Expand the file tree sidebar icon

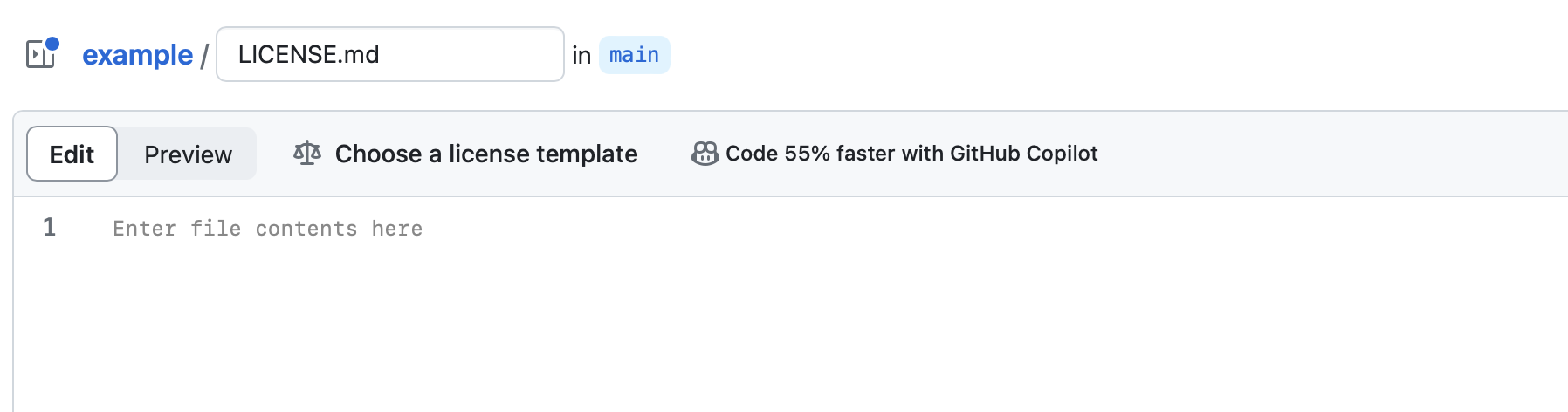click(x=39, y=54)
